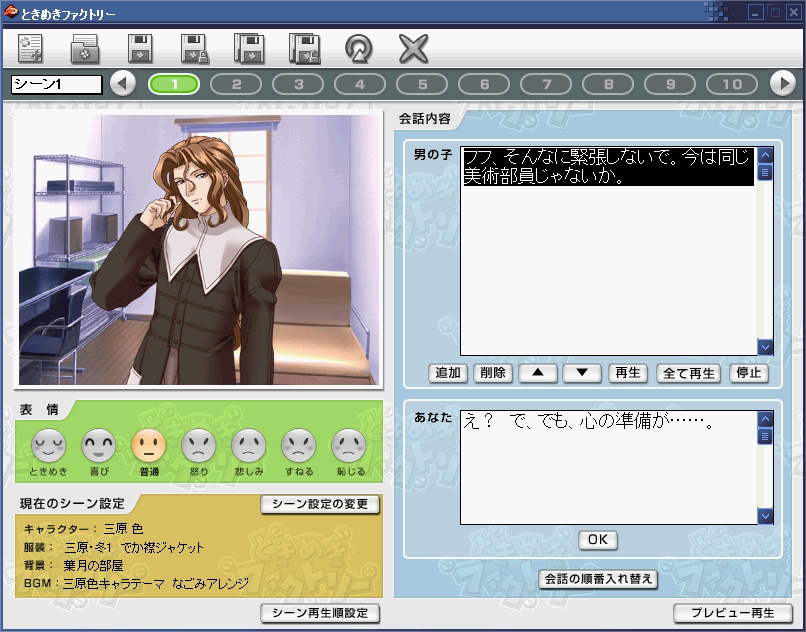
Task: Click the BGM 三原色キャラテーマ line
Action: coord(136,584)
